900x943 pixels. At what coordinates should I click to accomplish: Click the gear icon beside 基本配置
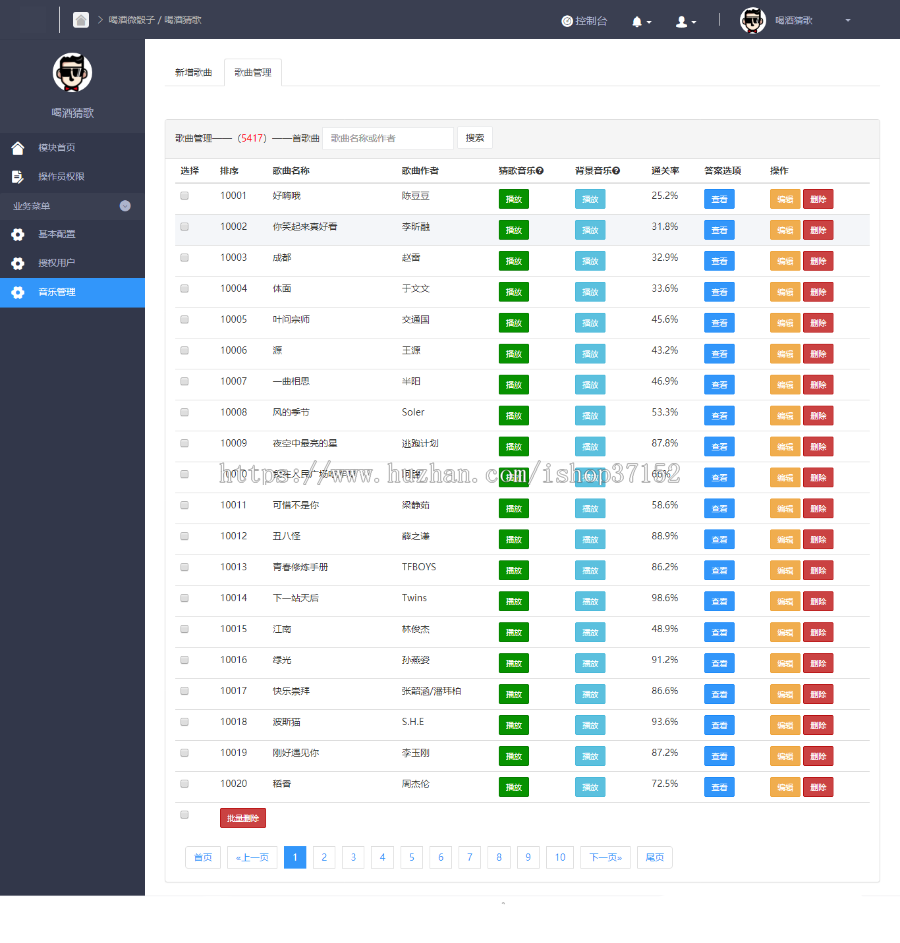point(17,235)
